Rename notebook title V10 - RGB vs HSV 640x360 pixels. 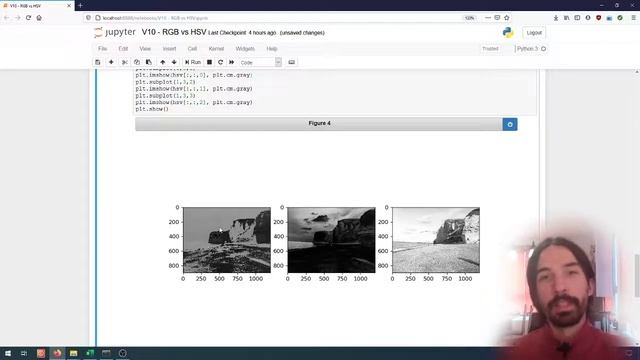tap(174, 32)
